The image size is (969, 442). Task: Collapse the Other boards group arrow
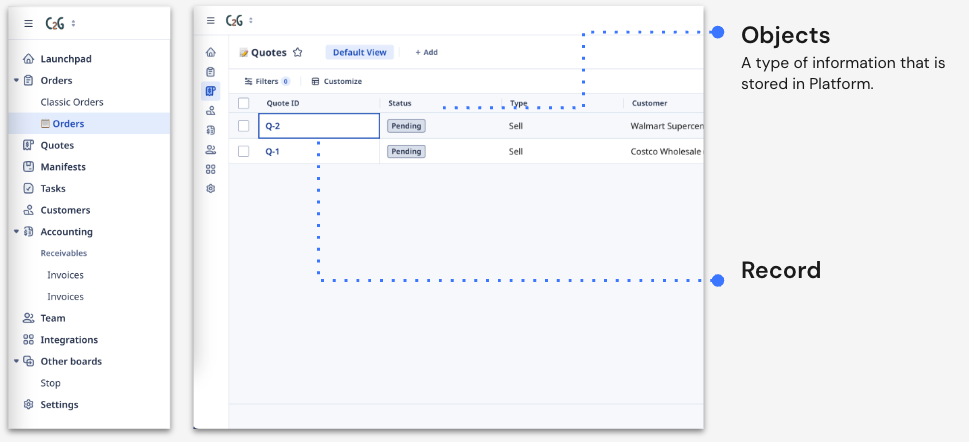pos(16,362)
